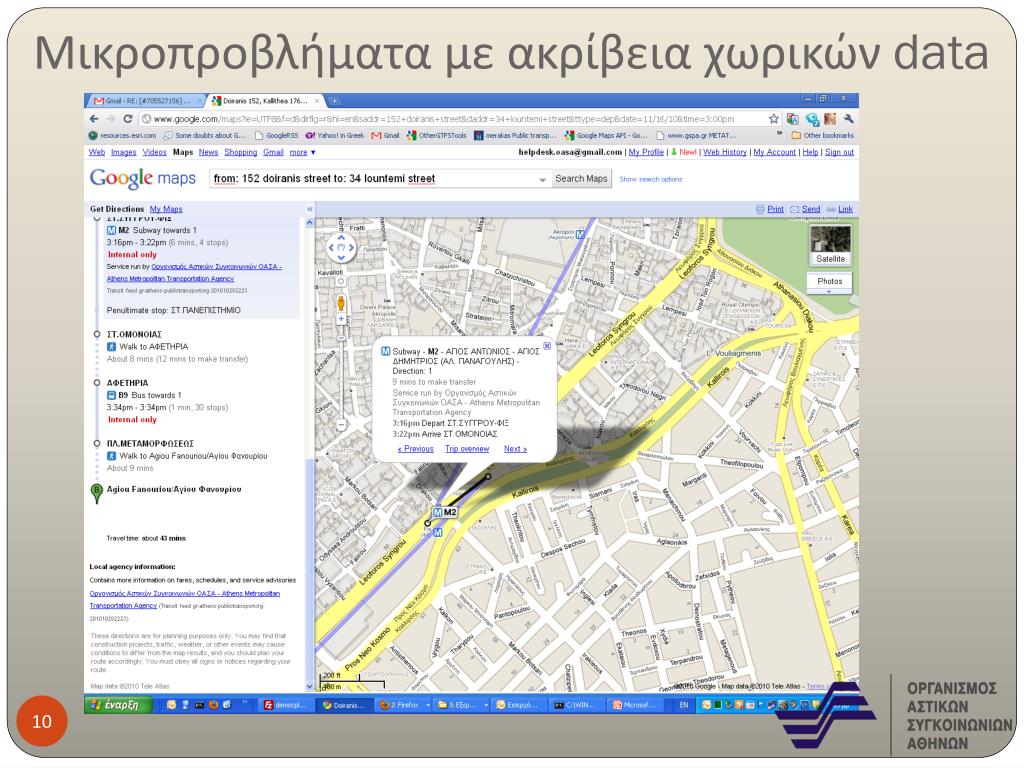Click the browser Forward arrow

pos(110,119)
